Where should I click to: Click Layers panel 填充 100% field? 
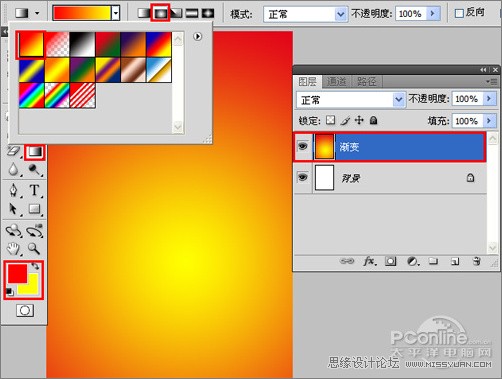pos(467,121)
